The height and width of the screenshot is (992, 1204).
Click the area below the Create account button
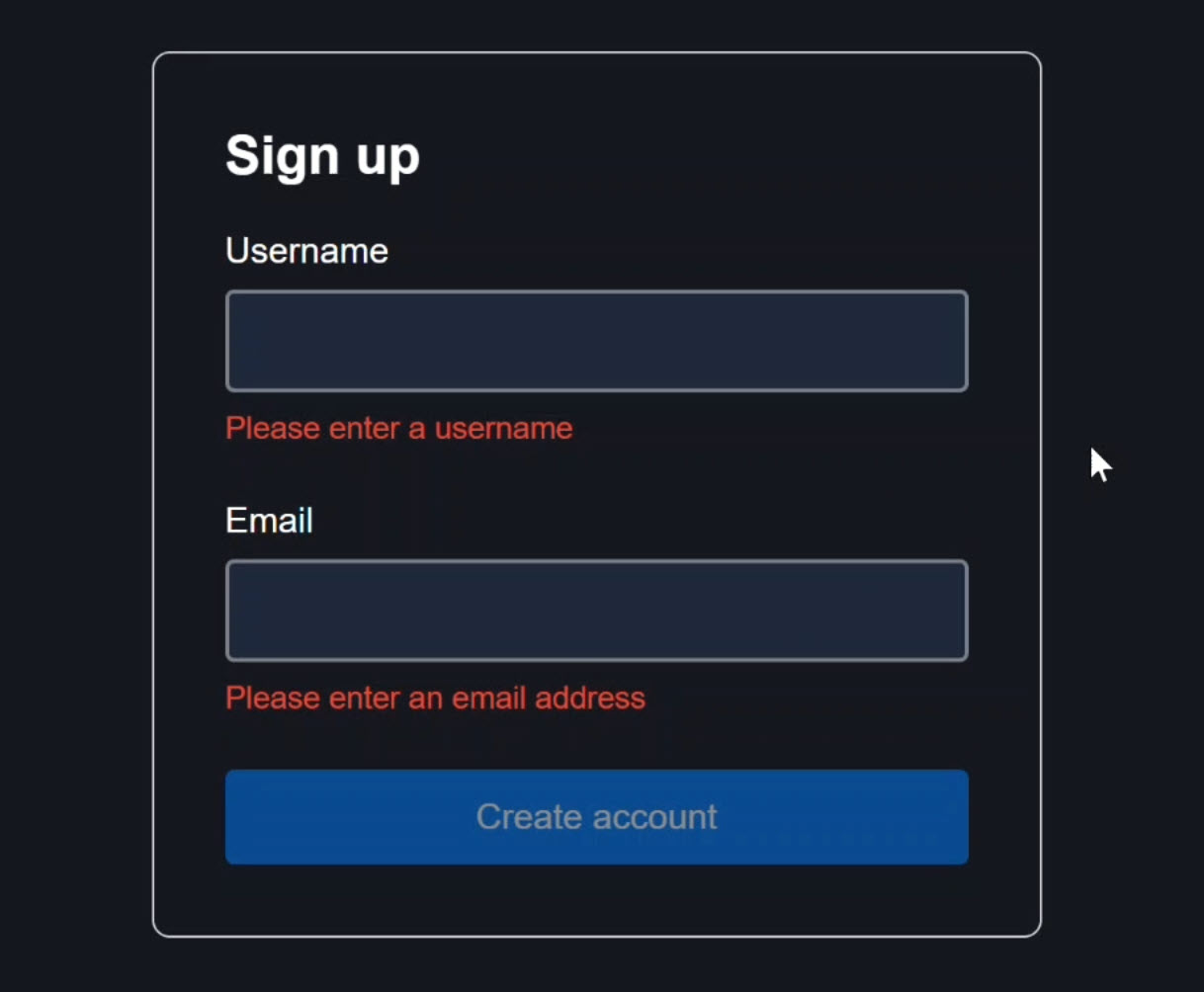[x=596, y=899]
